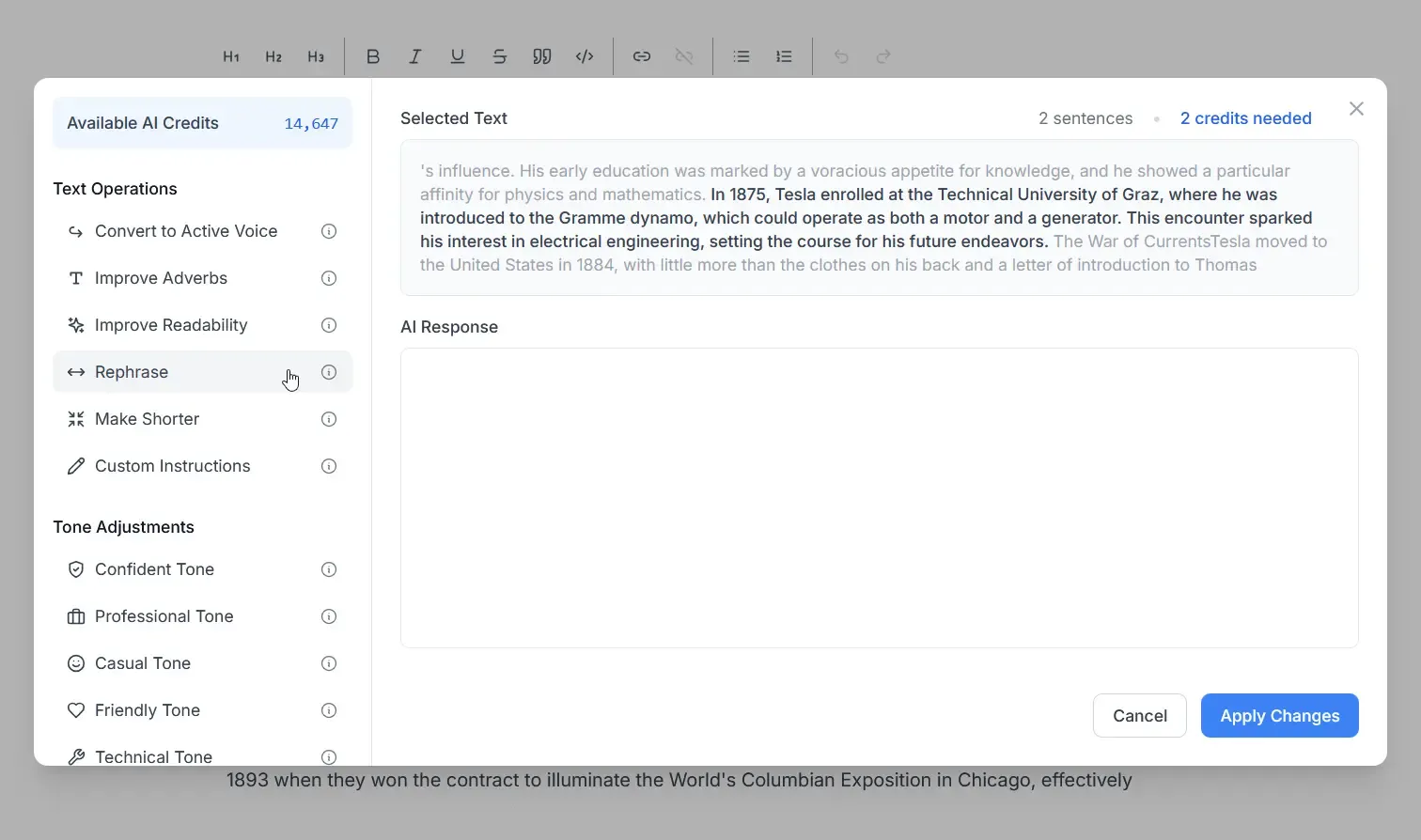Click inside the AI Response box
1421x840 pixels.
(x=879, y=498)
